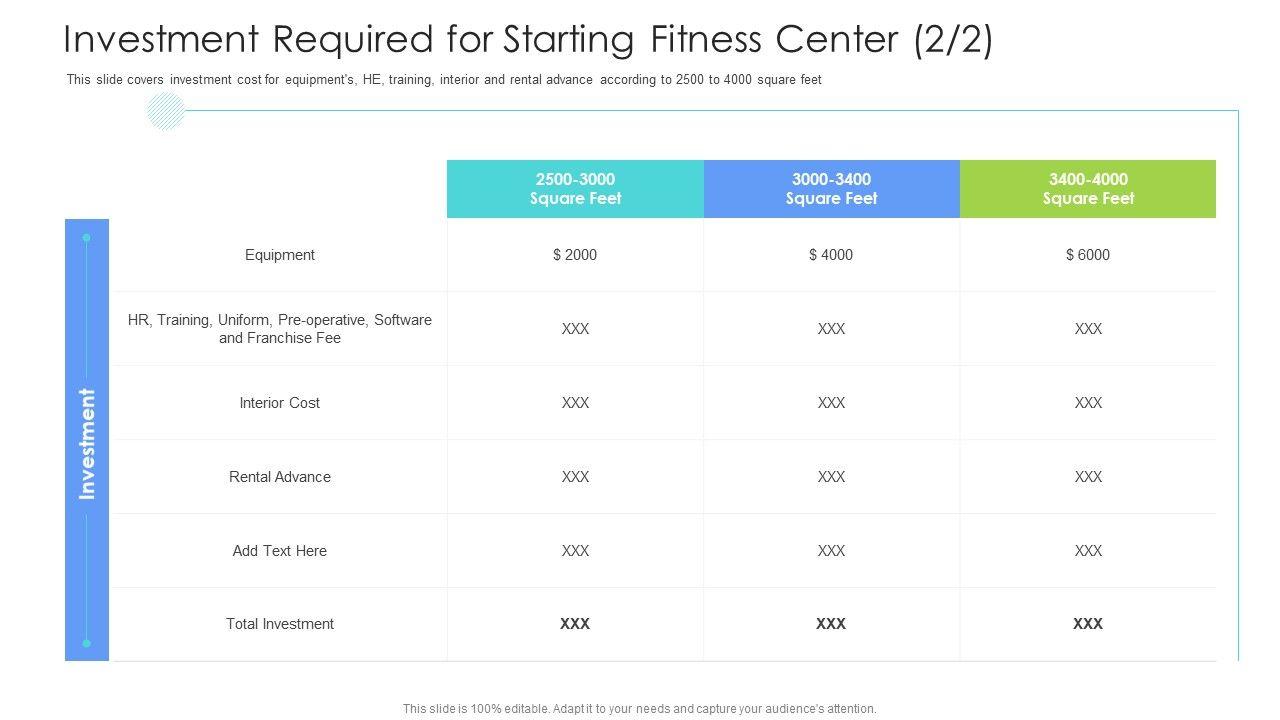Select Total Investment value under 3400-4000 column
Image resolution: width=1280 pixels, height=720 pixels.
(x=1088, y=624)
